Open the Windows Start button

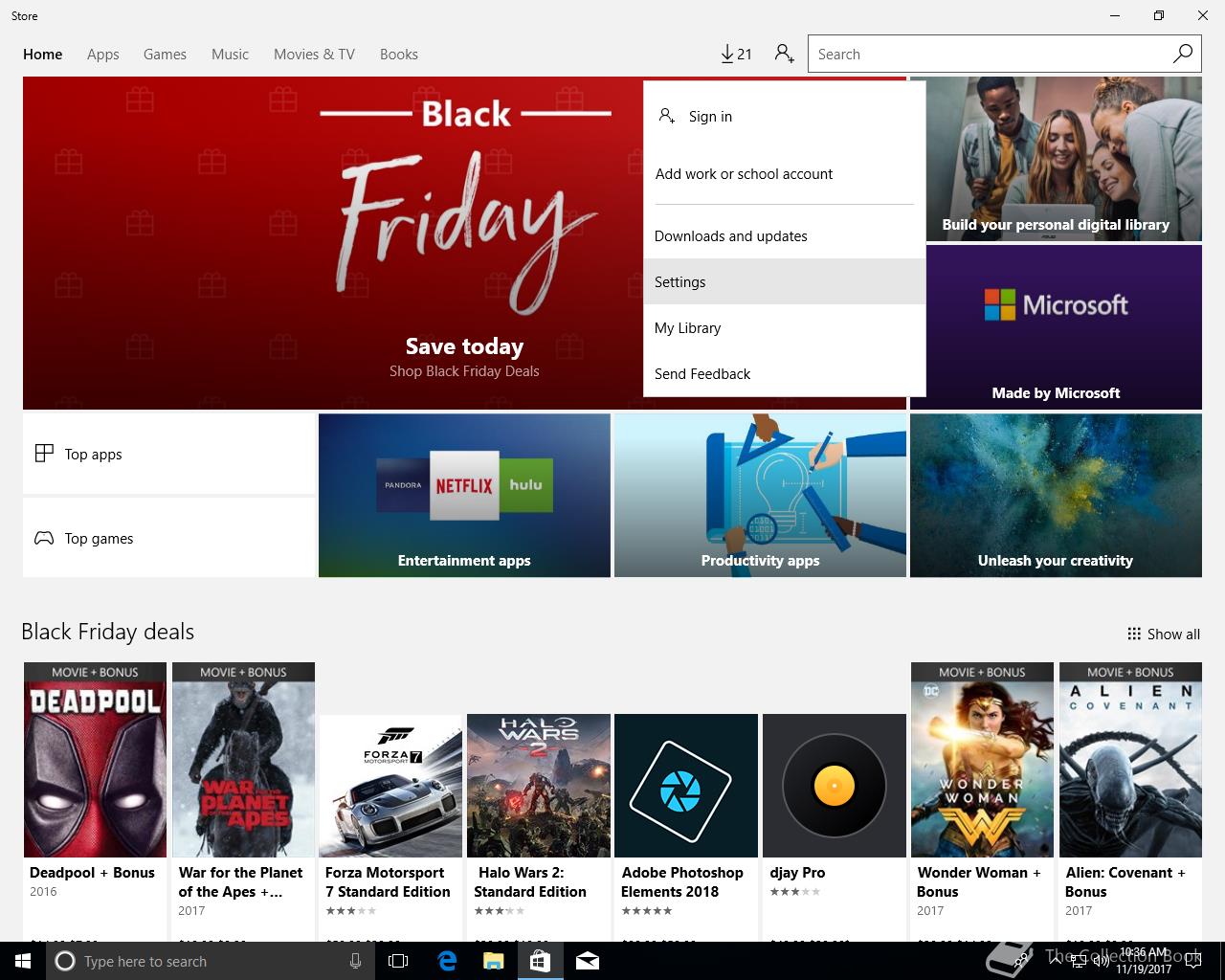coord(23,961)
